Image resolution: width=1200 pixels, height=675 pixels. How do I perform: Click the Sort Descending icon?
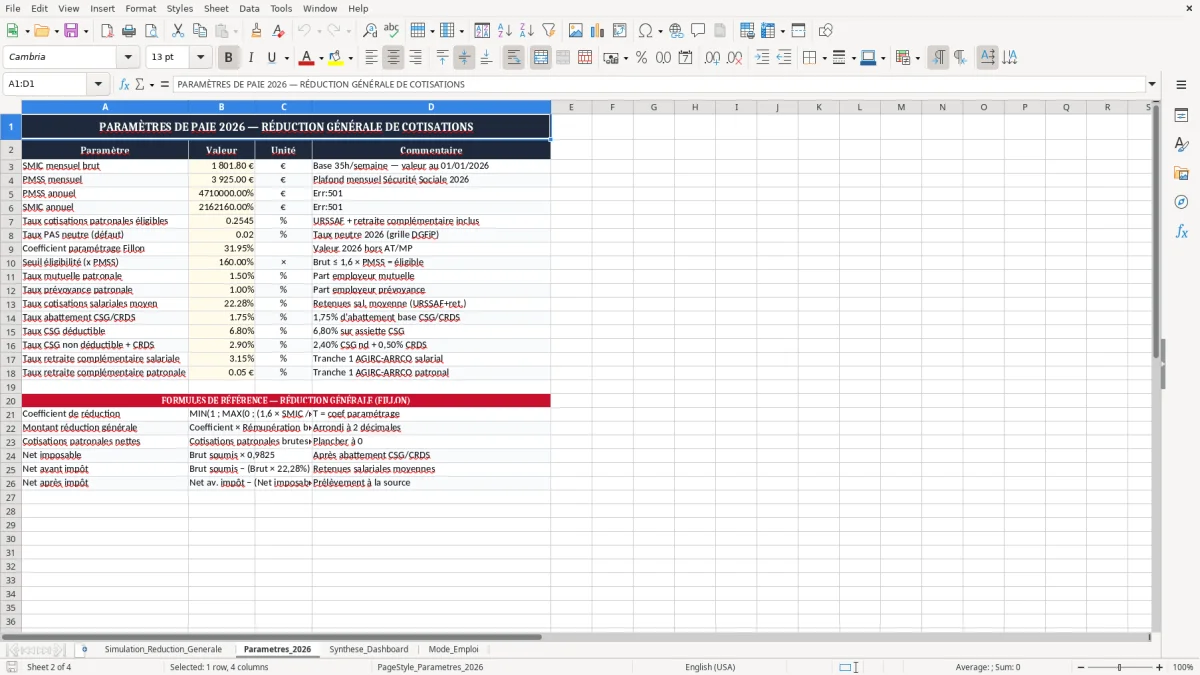pyautogui.click(x=526, y=31)
